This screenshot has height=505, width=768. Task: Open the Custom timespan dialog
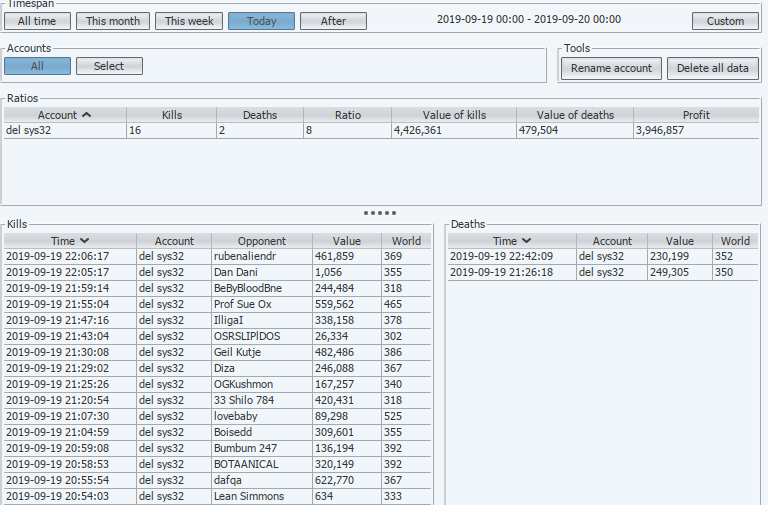coord(725,21)
